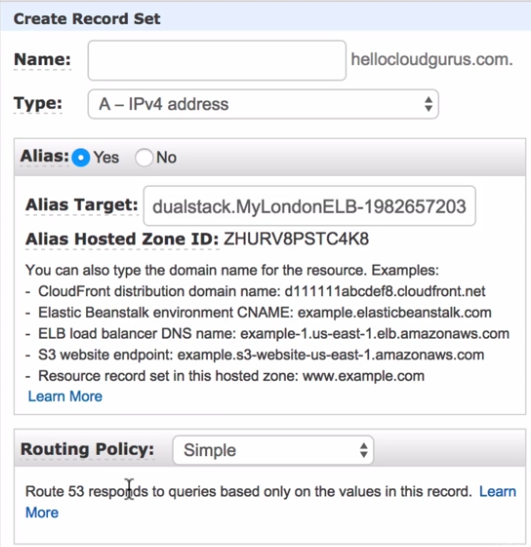Click the More link at routing description end
Image resolution: width=531 pixels, height=547 pixels.
[x=42, y=512]
